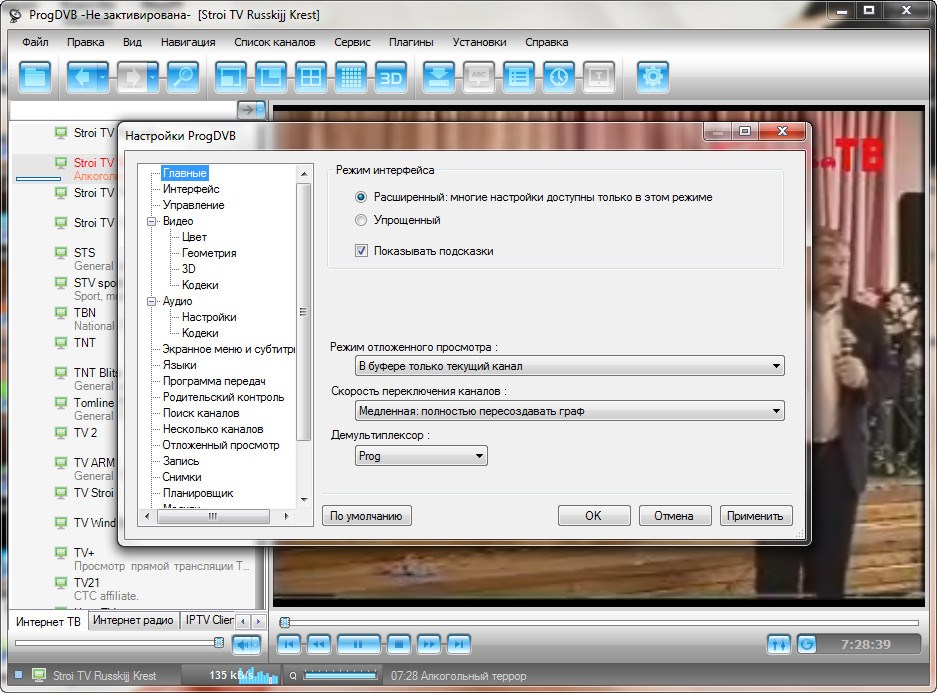This screenshot has width=937, height=693.
Task: Select Родительский контроль in settings tree
Action: [223, 397]
